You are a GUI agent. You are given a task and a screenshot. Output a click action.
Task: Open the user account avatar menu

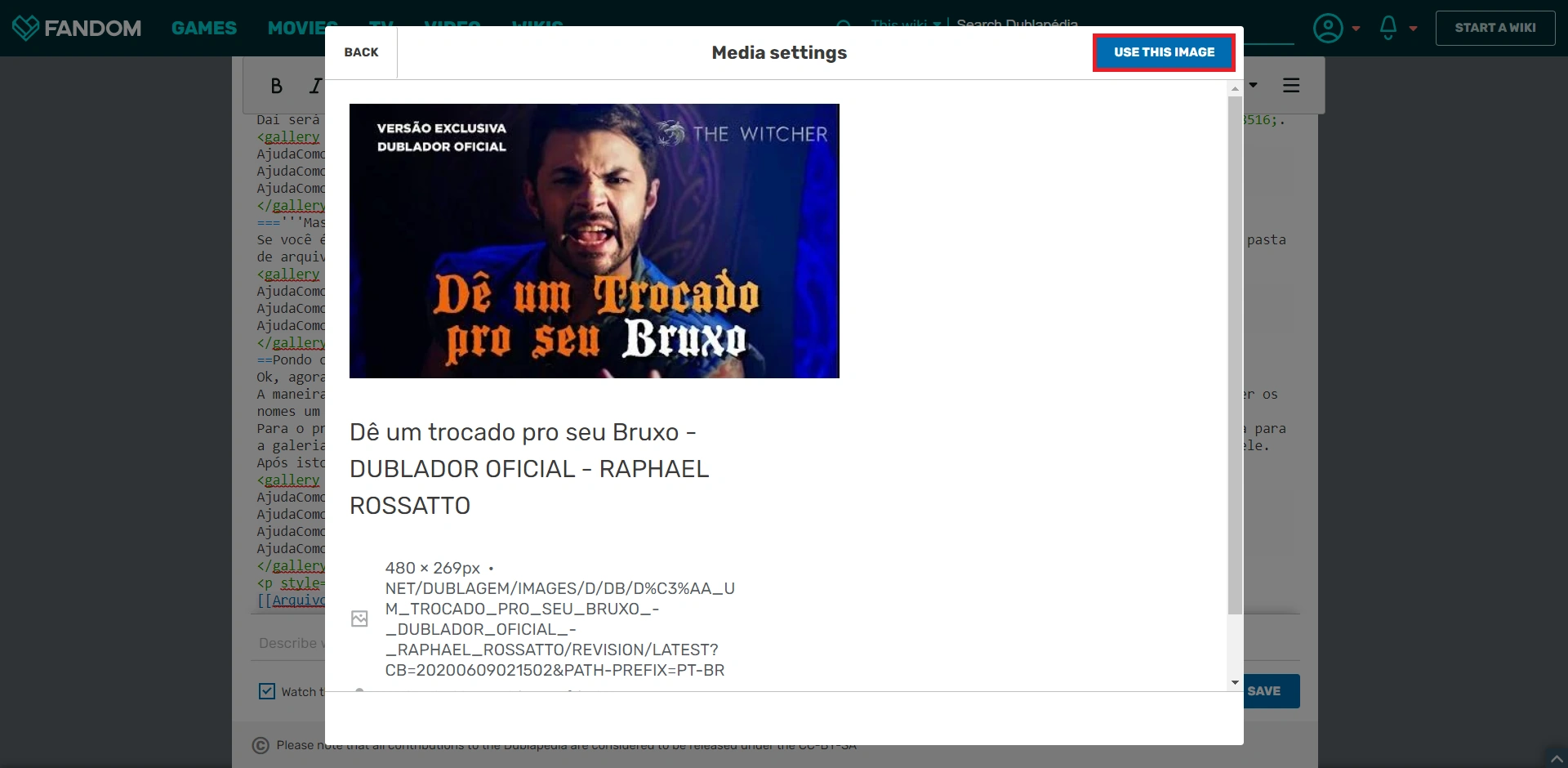pyautogui.click(x=1328, y=28)
